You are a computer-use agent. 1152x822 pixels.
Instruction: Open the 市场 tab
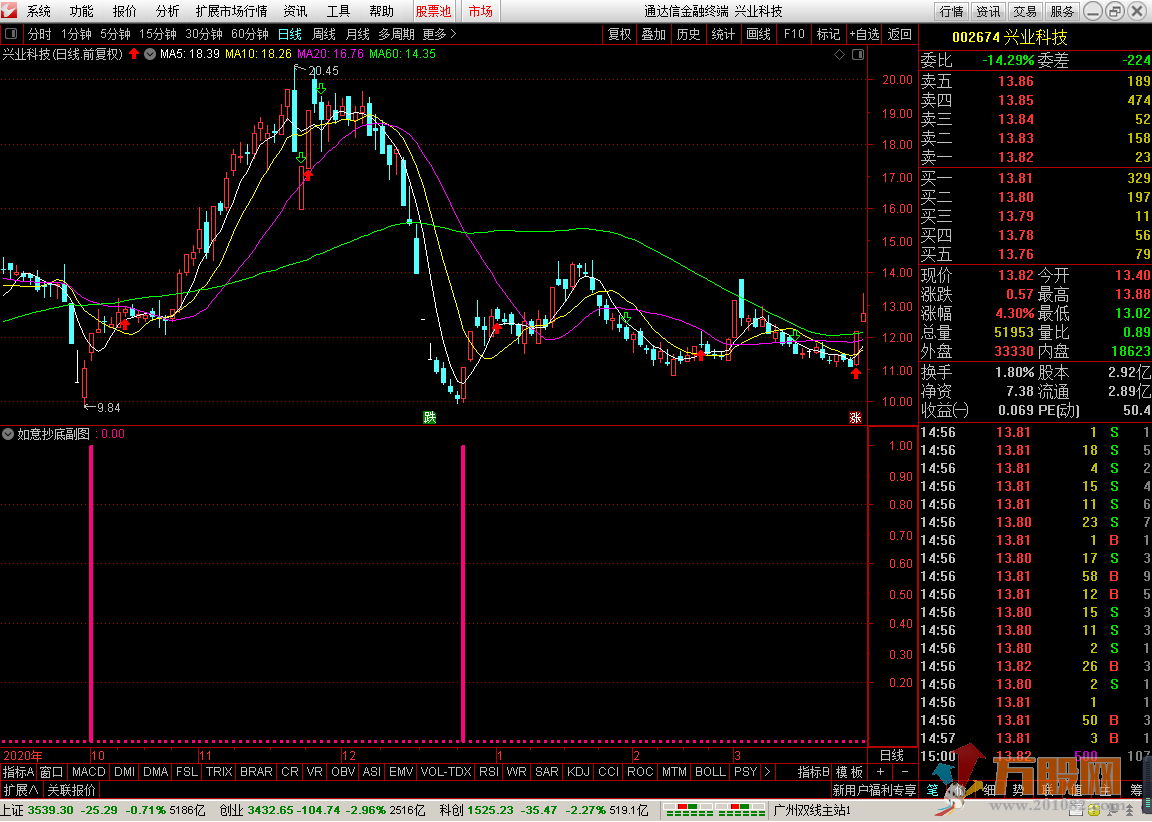pyautogui.click(x=480, y=11)
